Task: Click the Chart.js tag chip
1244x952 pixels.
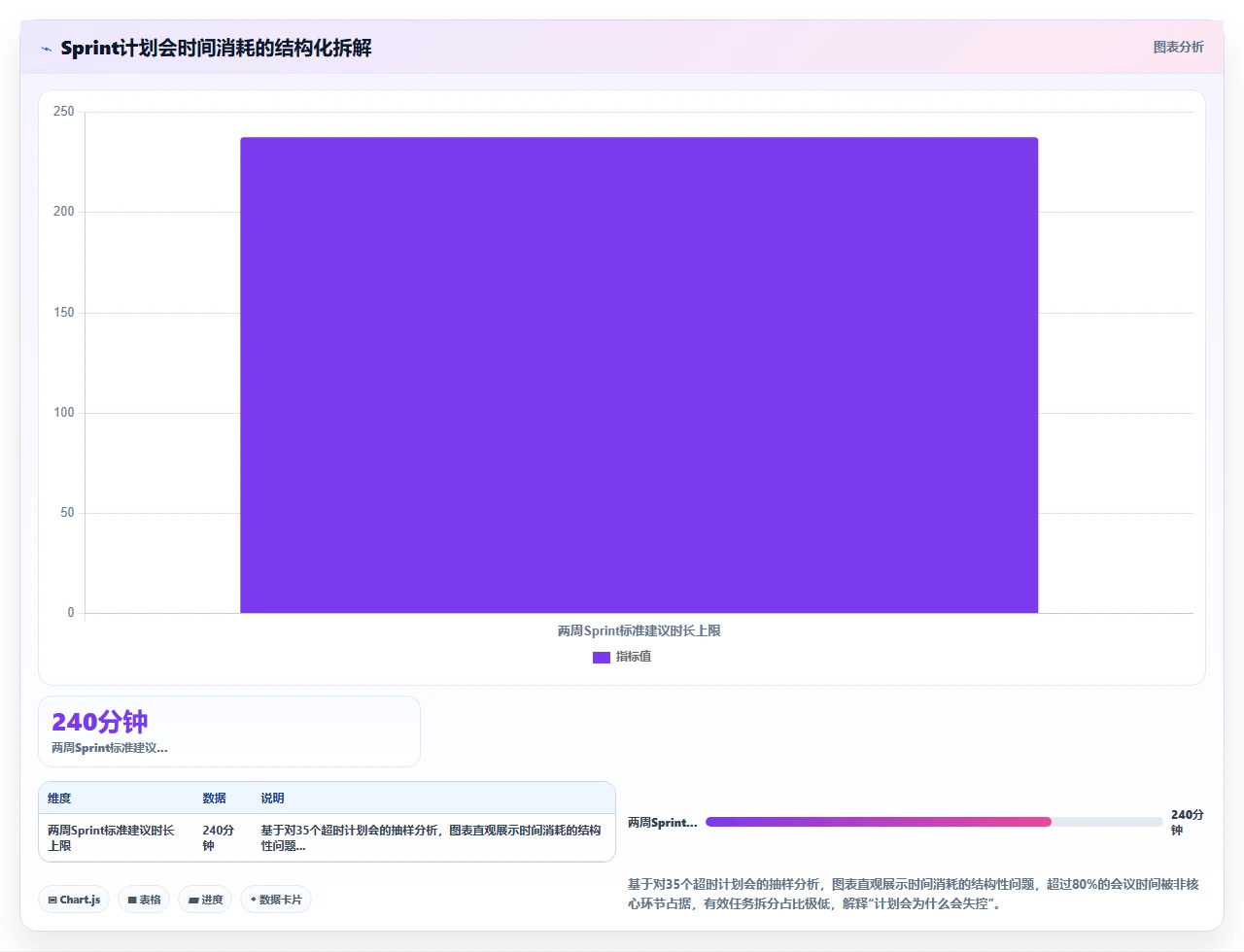Action: click(x=75, y=900)
